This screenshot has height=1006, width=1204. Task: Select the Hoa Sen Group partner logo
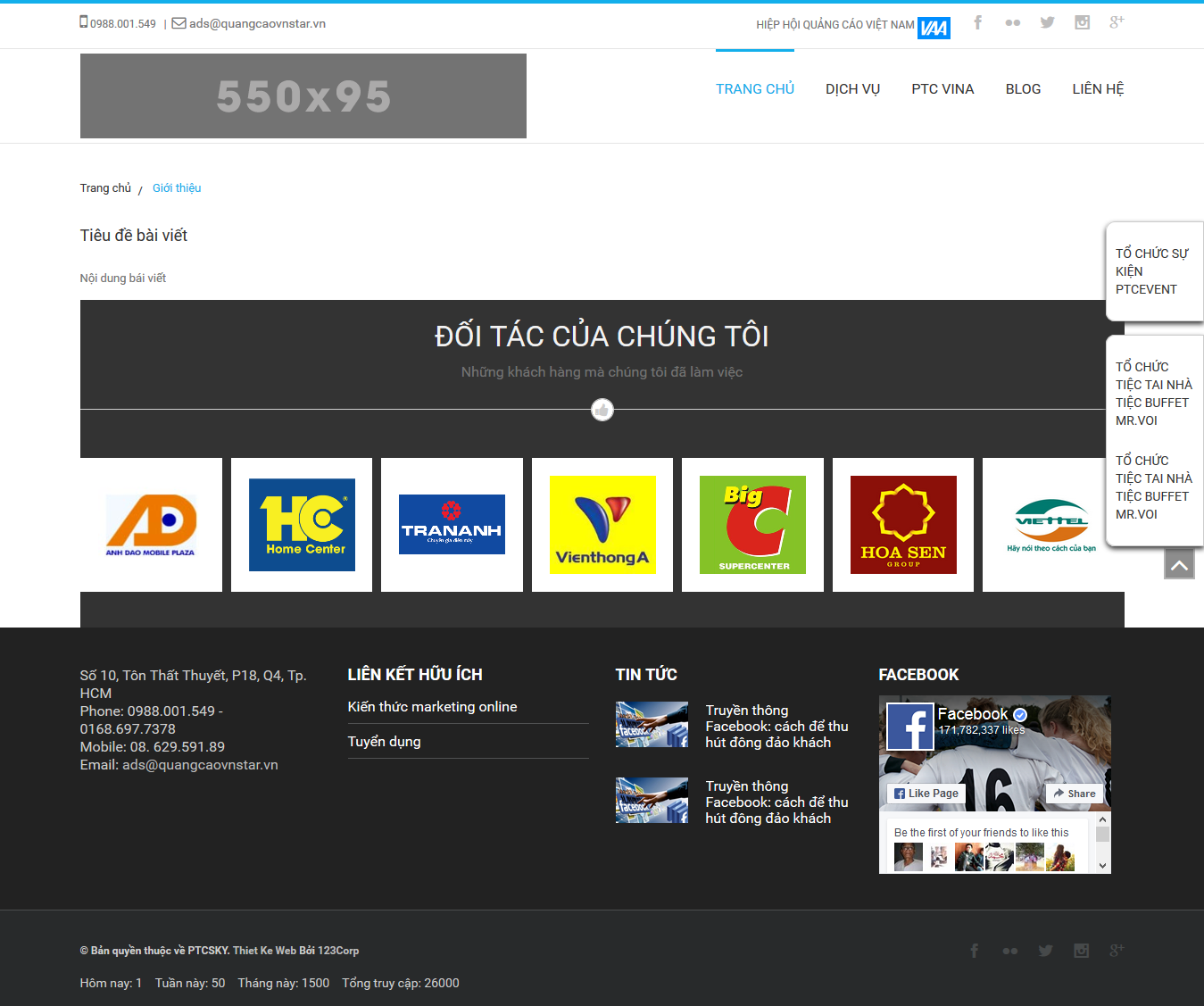click(903, 525)
